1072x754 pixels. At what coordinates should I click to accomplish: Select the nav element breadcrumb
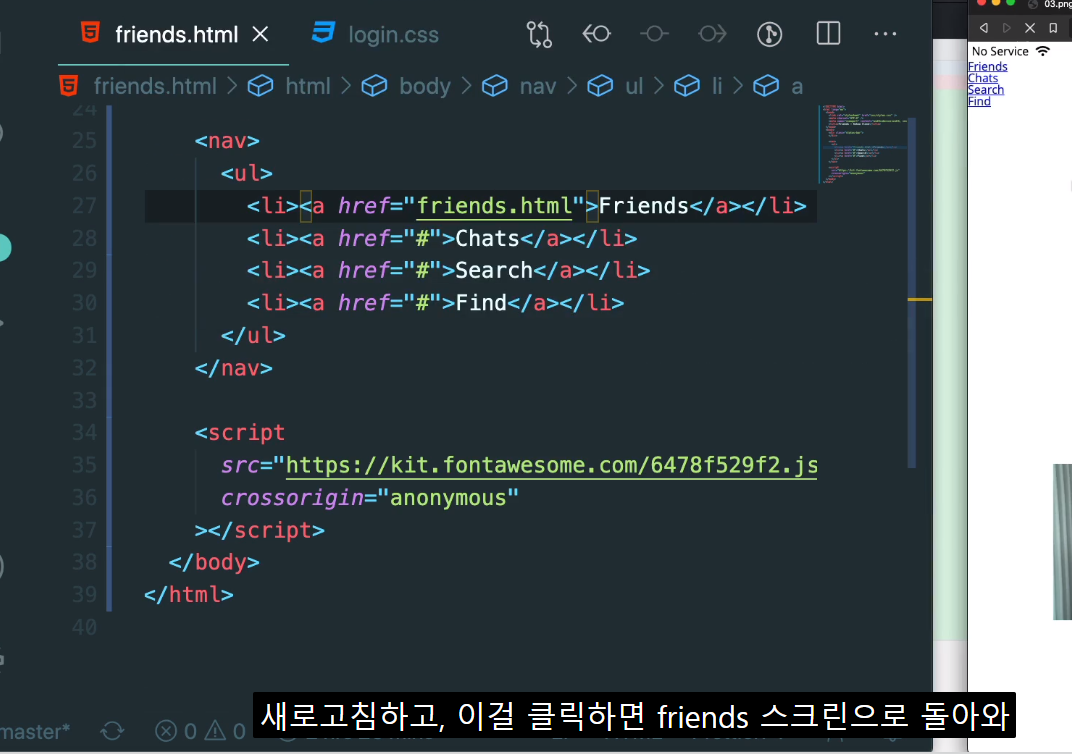537,86
